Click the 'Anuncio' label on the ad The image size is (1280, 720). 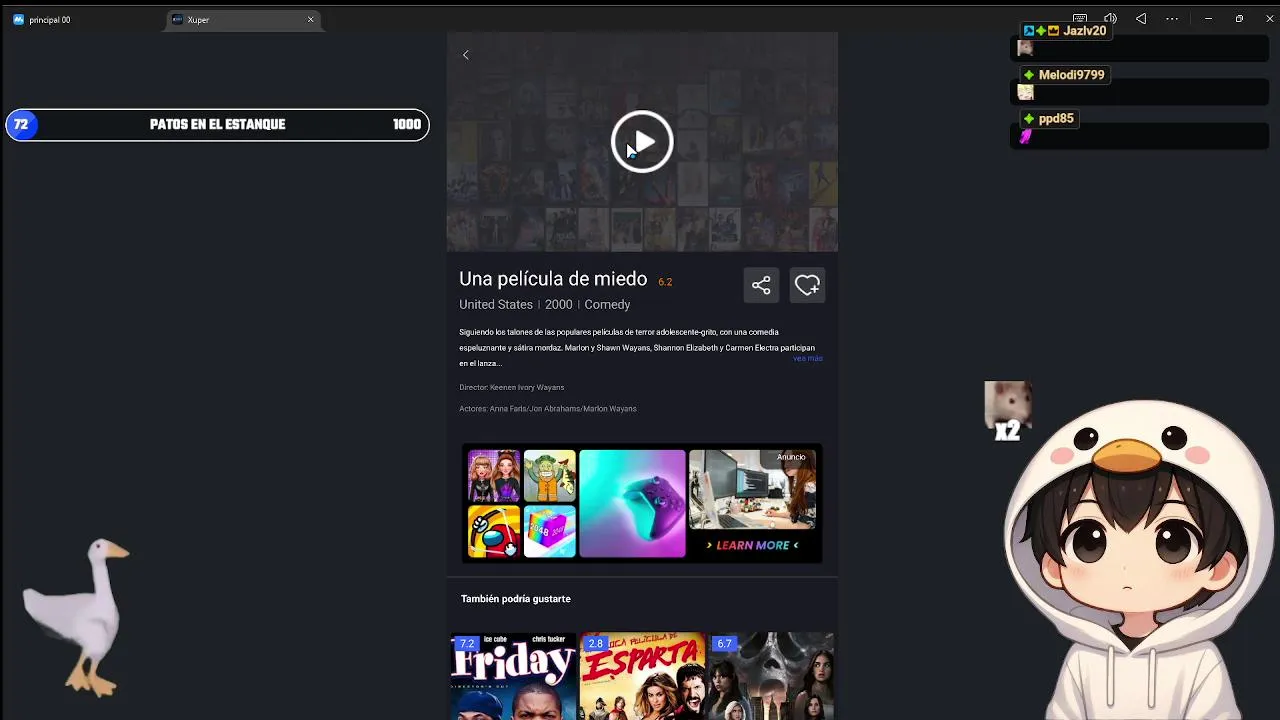click(791, 457)
